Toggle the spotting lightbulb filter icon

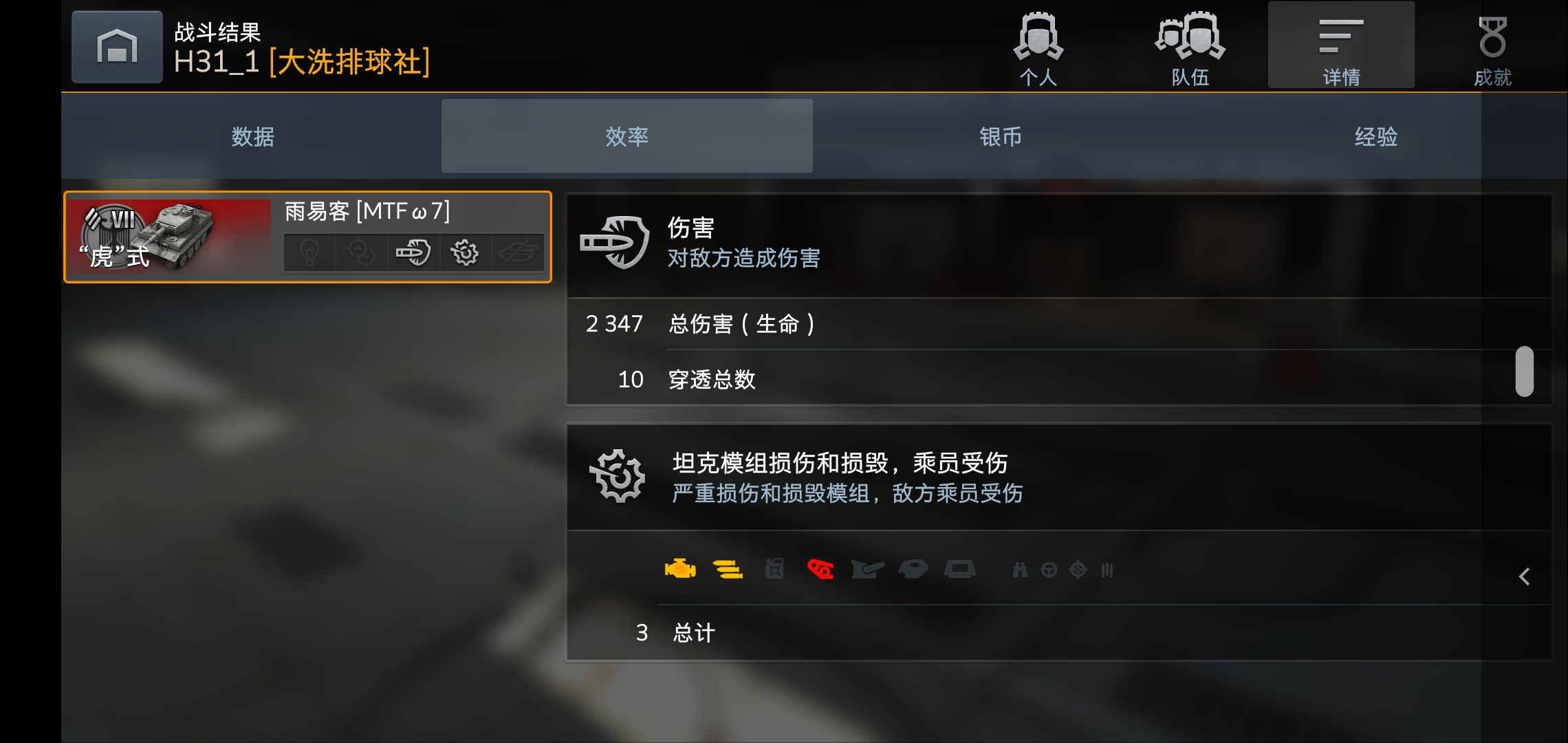[x=309, y=252]
